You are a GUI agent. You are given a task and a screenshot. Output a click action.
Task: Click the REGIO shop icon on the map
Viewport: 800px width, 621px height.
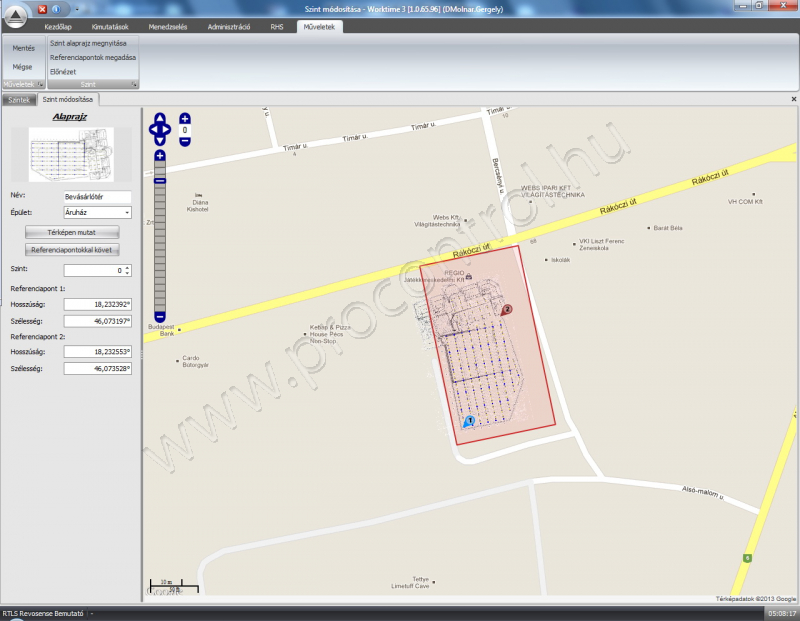pyautogui.click(x=468, y=277)
